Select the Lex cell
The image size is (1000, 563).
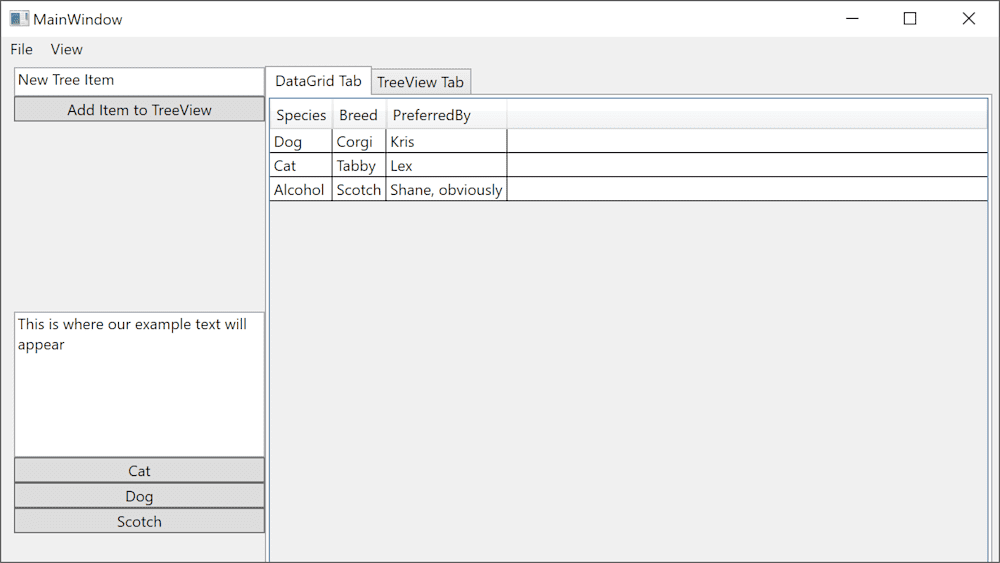click(x=446, y=166)
